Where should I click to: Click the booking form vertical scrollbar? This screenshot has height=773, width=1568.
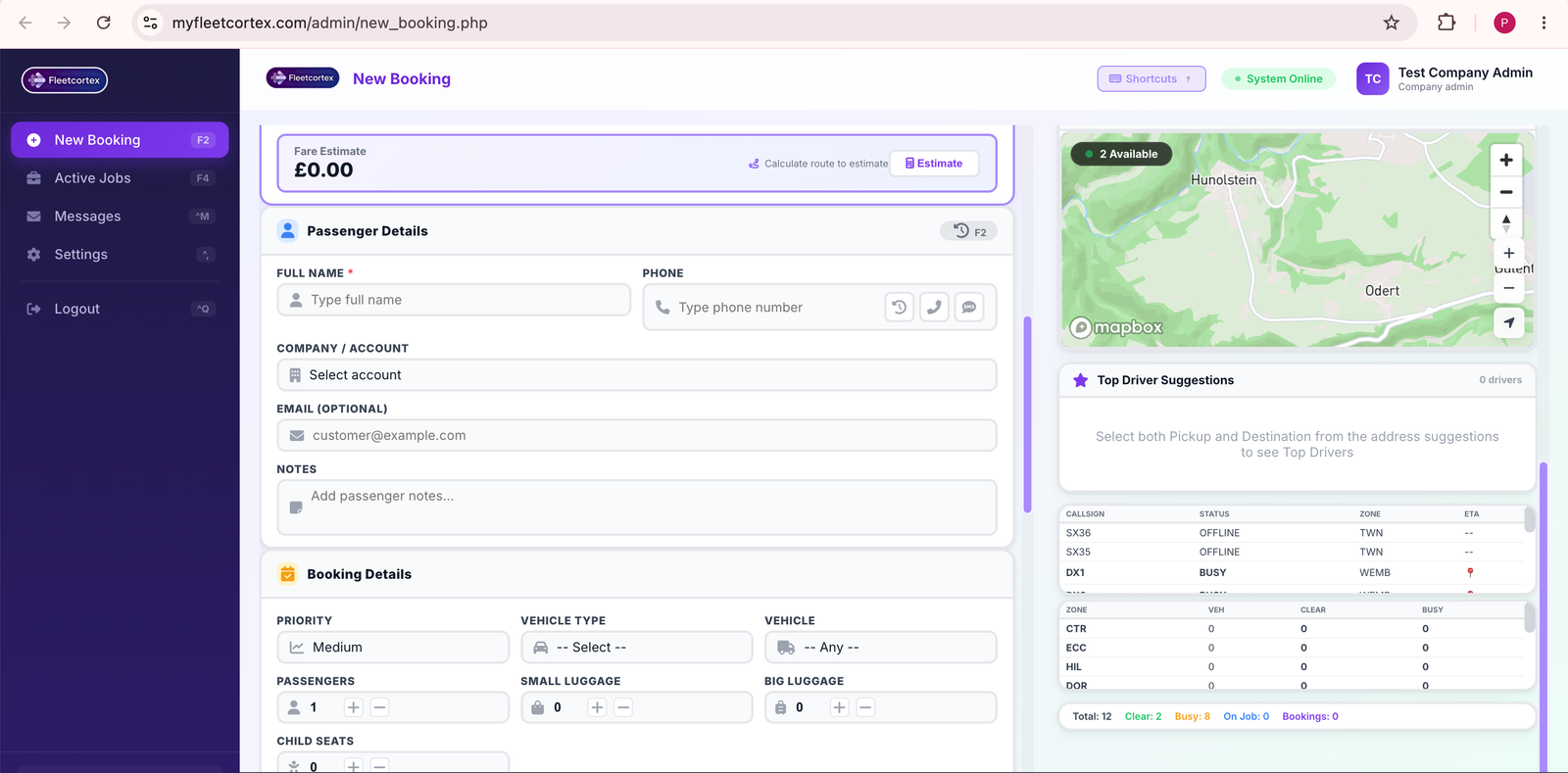[x=1027, y=414]
